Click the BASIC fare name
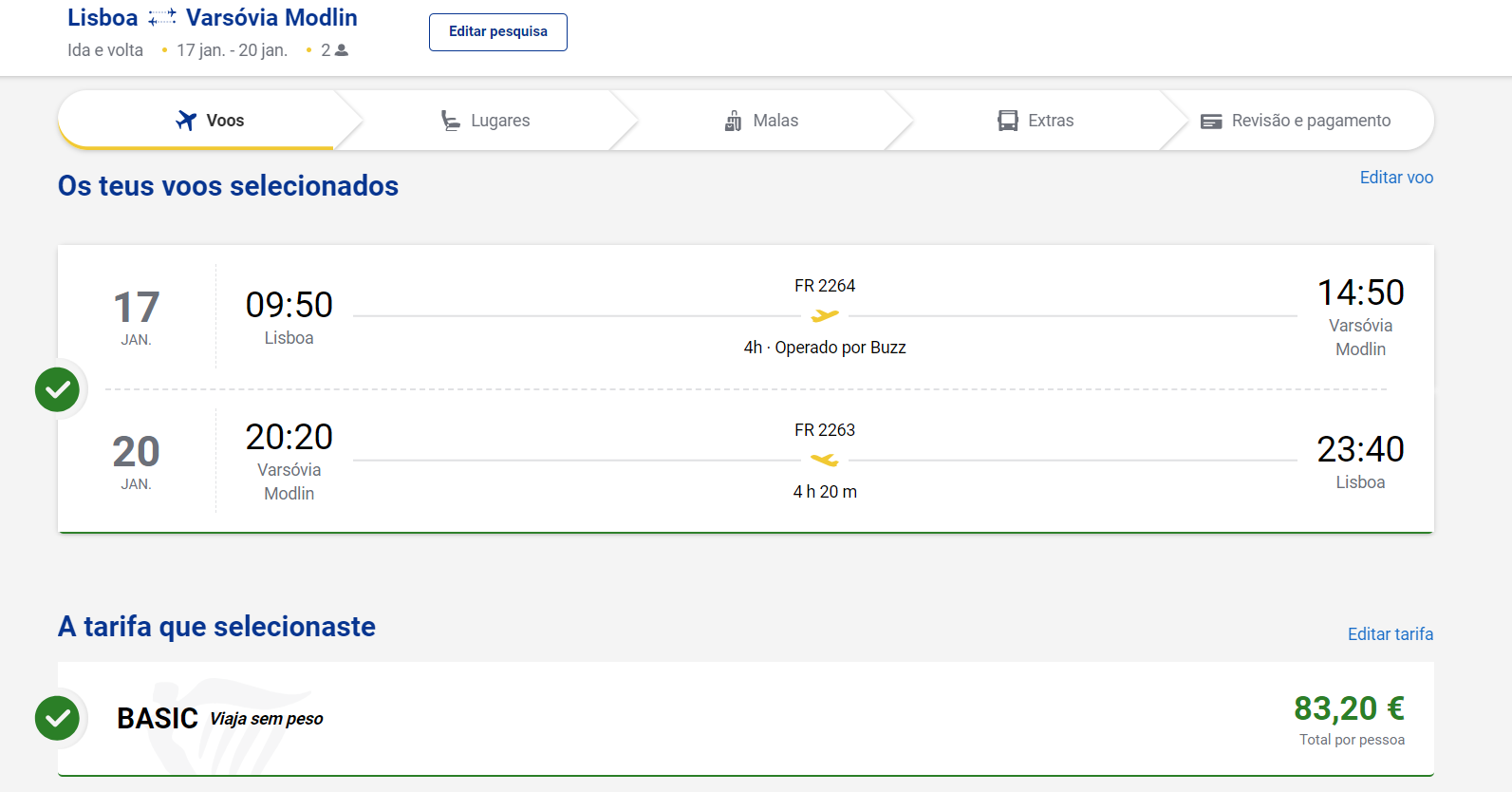 (x=158, y=718)
